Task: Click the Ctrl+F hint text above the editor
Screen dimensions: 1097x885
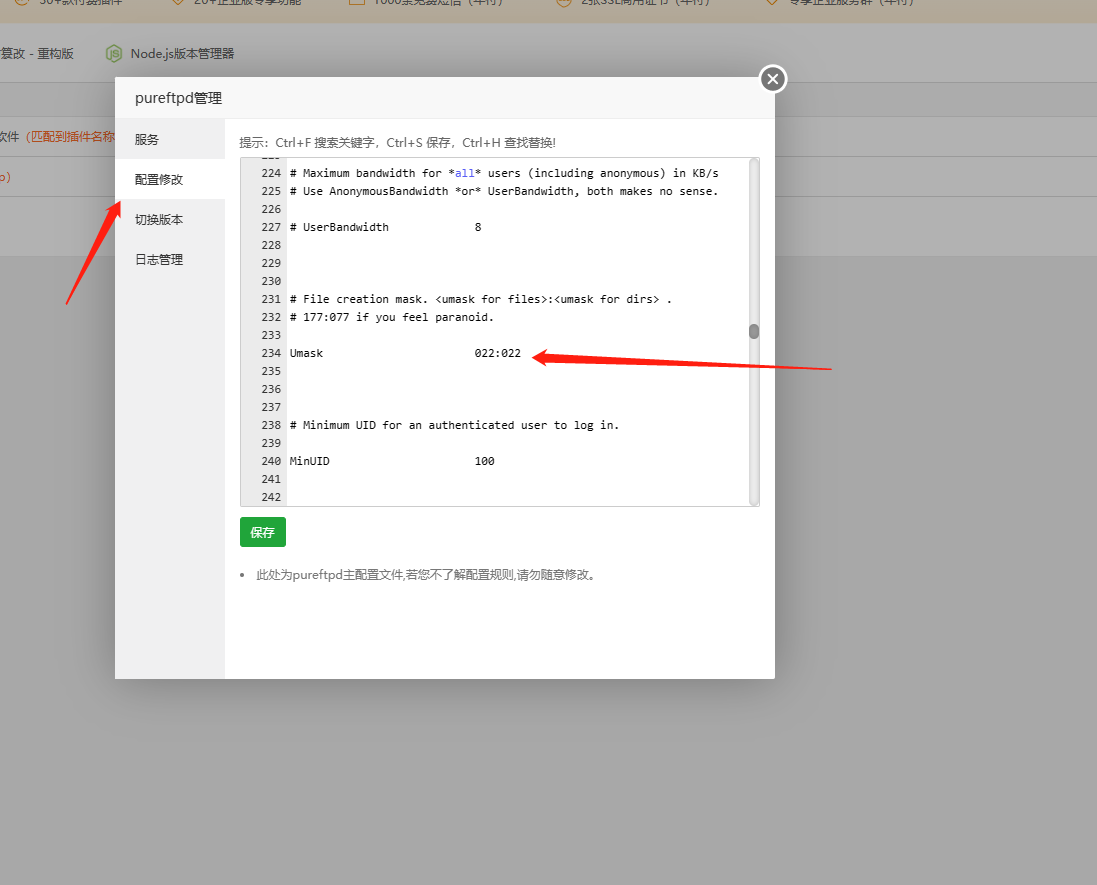Action: (397, 143)
